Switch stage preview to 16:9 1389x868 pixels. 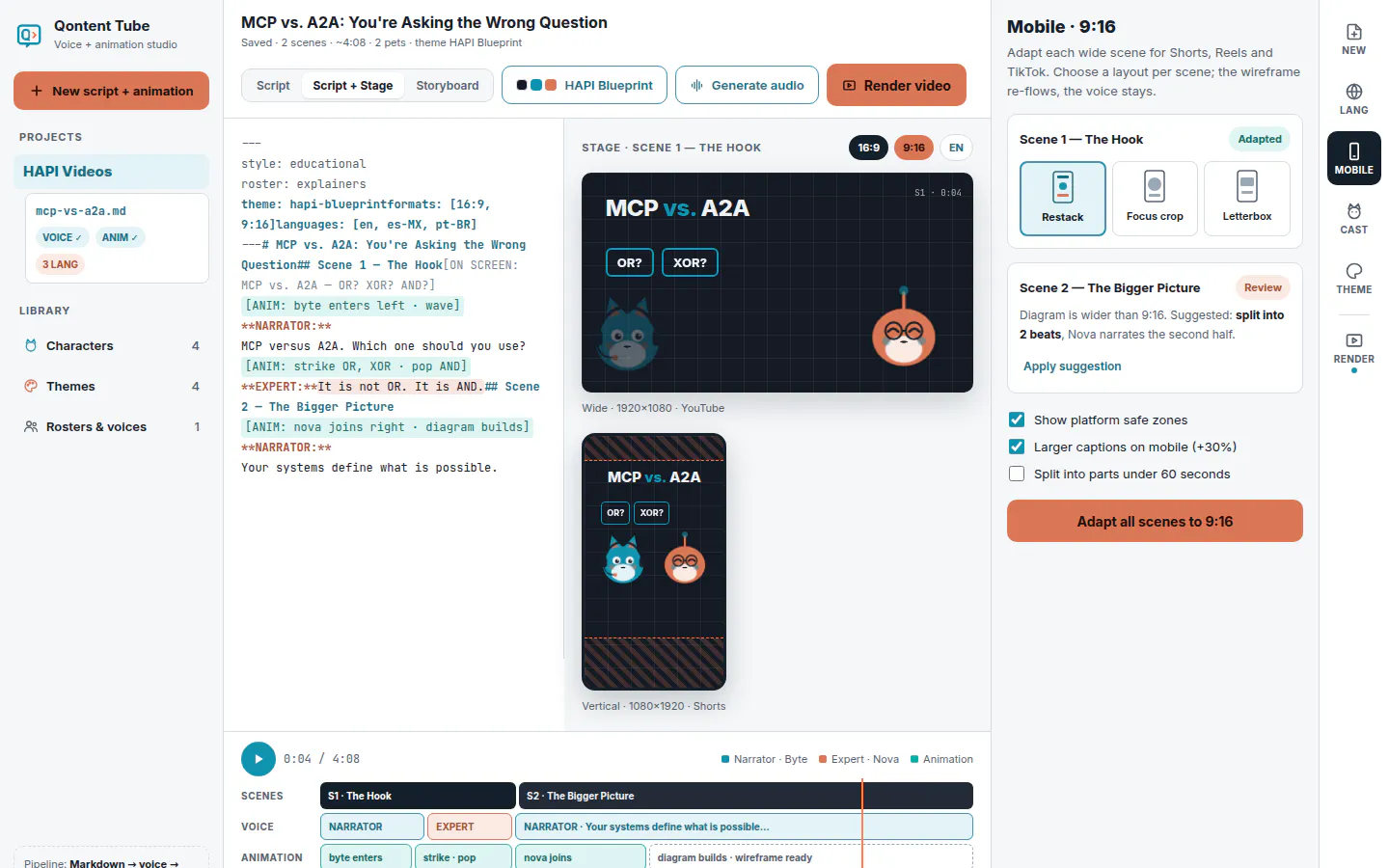(x=869, y=148)
